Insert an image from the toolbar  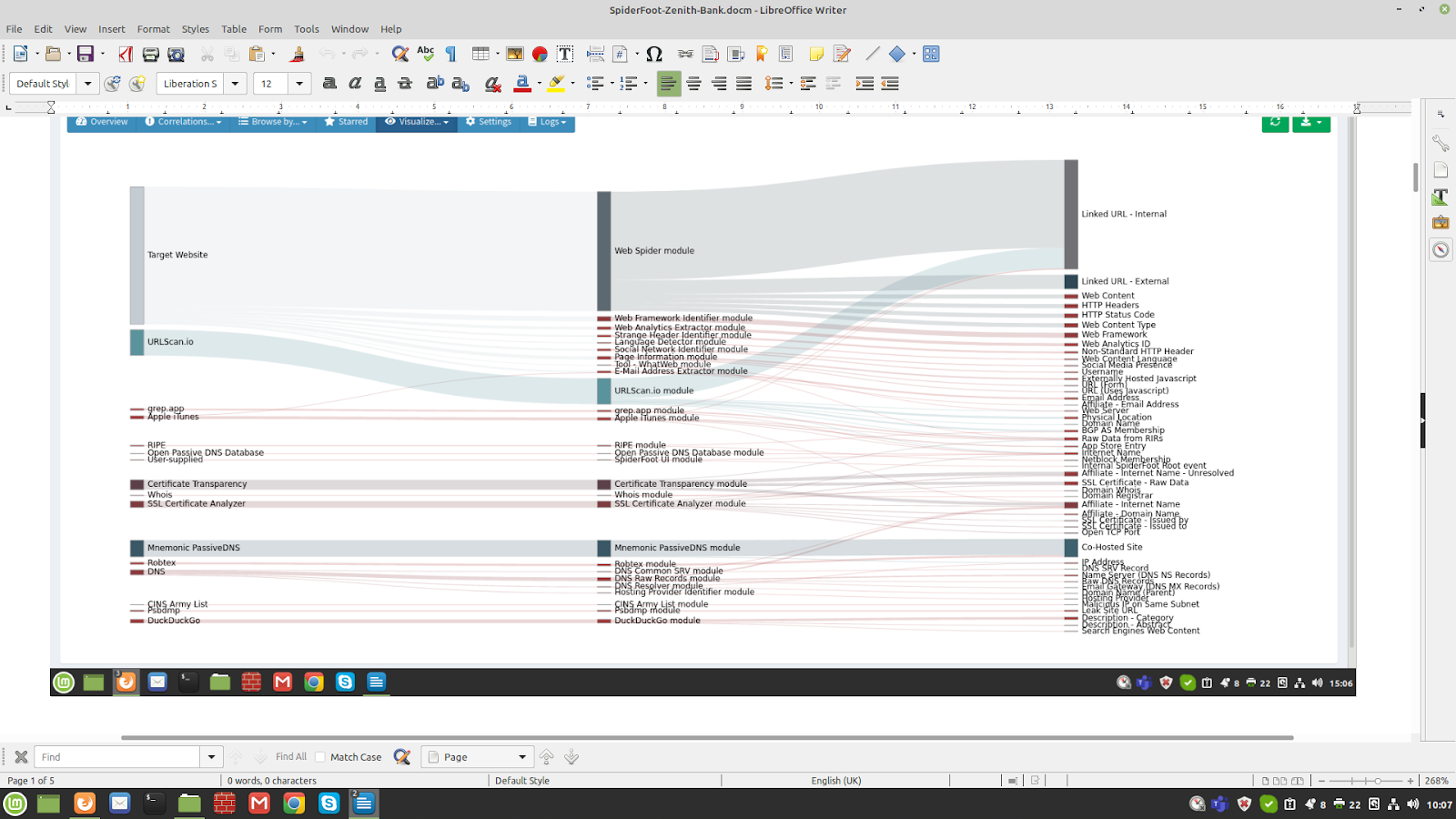pos(515,54)
